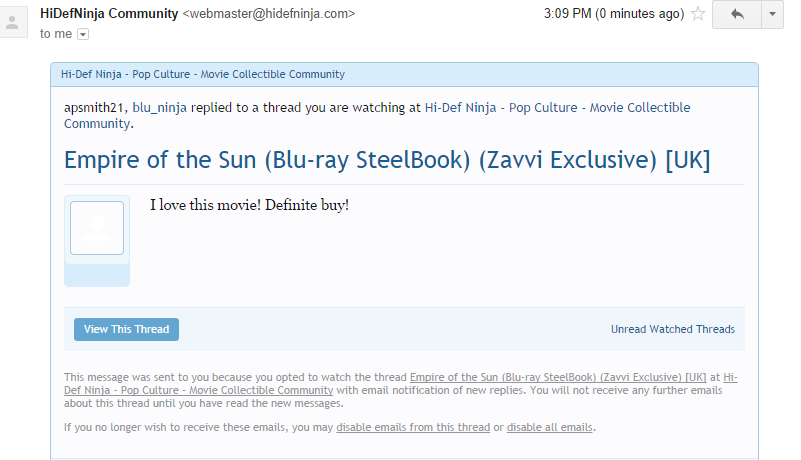Click the text 'I love this movie! Definite buy!'
801x460 pixels.
(x=249, y=205)
